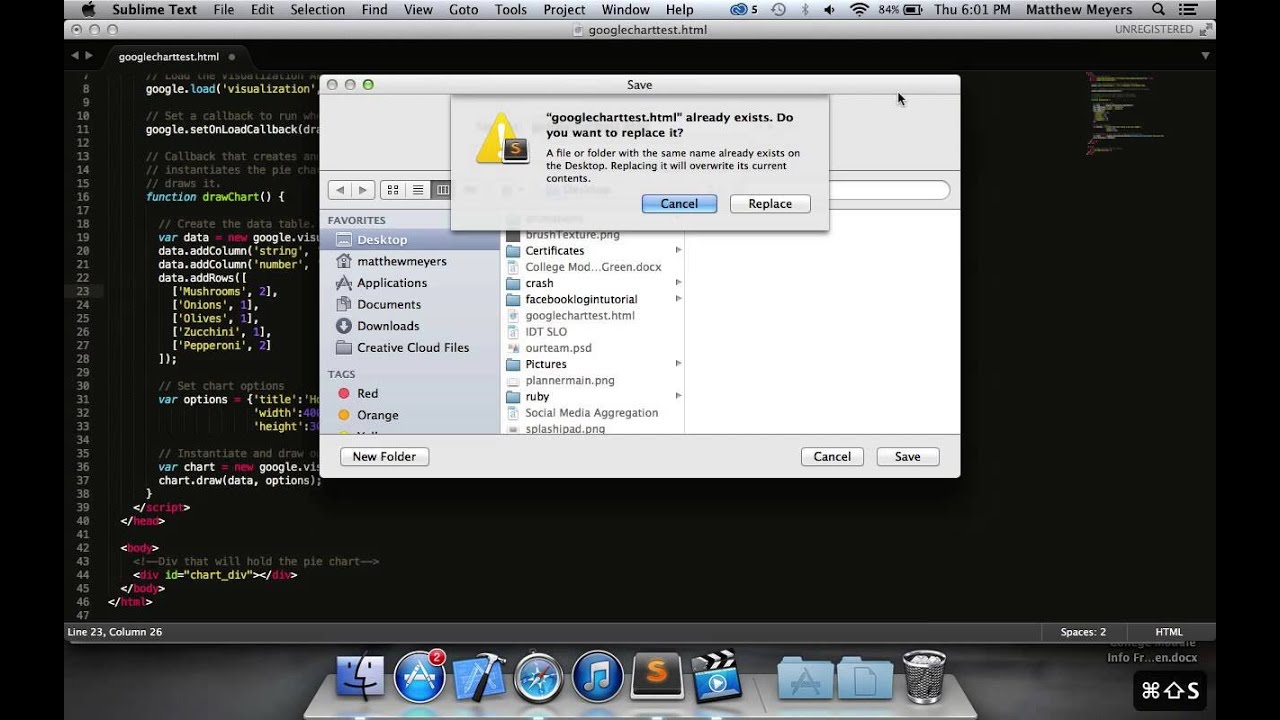Select Creative Cloud Files in sidebar
Viewport: 1280px width, 720px height.
(412, 348)
